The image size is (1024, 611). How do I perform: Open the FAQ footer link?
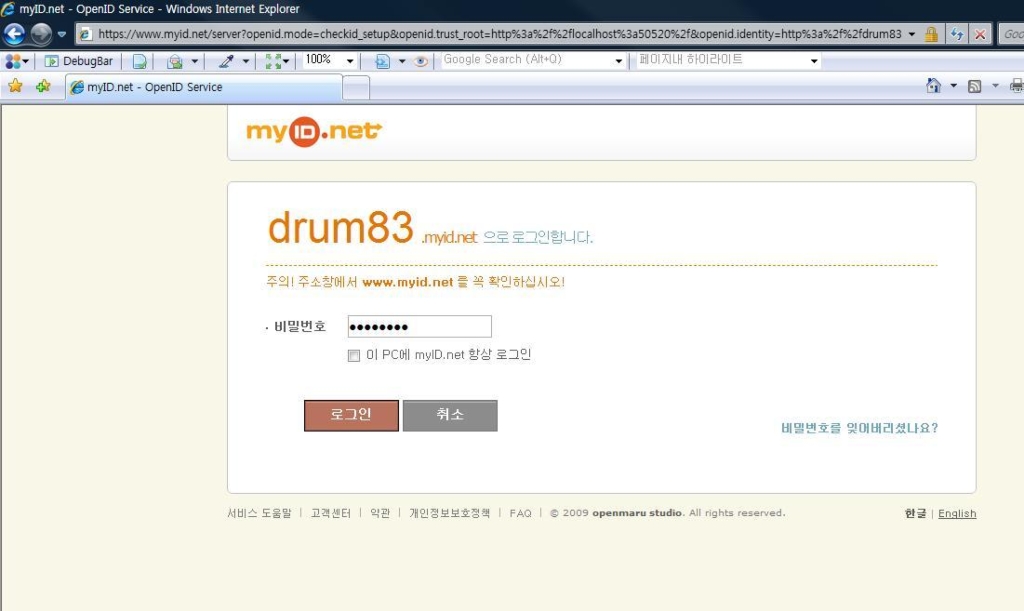(x=520, y=513)
